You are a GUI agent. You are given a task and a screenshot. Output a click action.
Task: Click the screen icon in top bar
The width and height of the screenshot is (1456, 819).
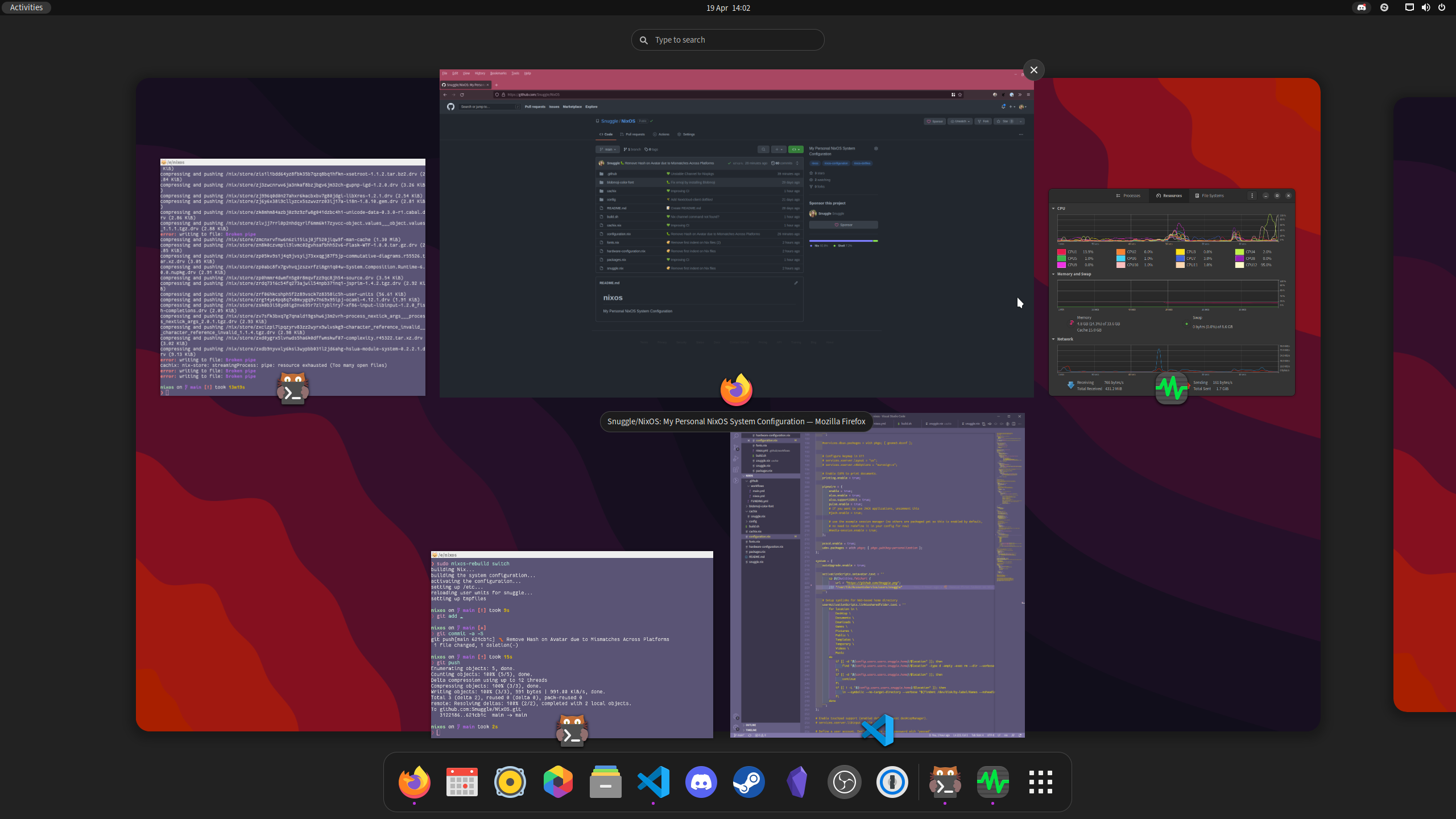(x=1409, y=7)
